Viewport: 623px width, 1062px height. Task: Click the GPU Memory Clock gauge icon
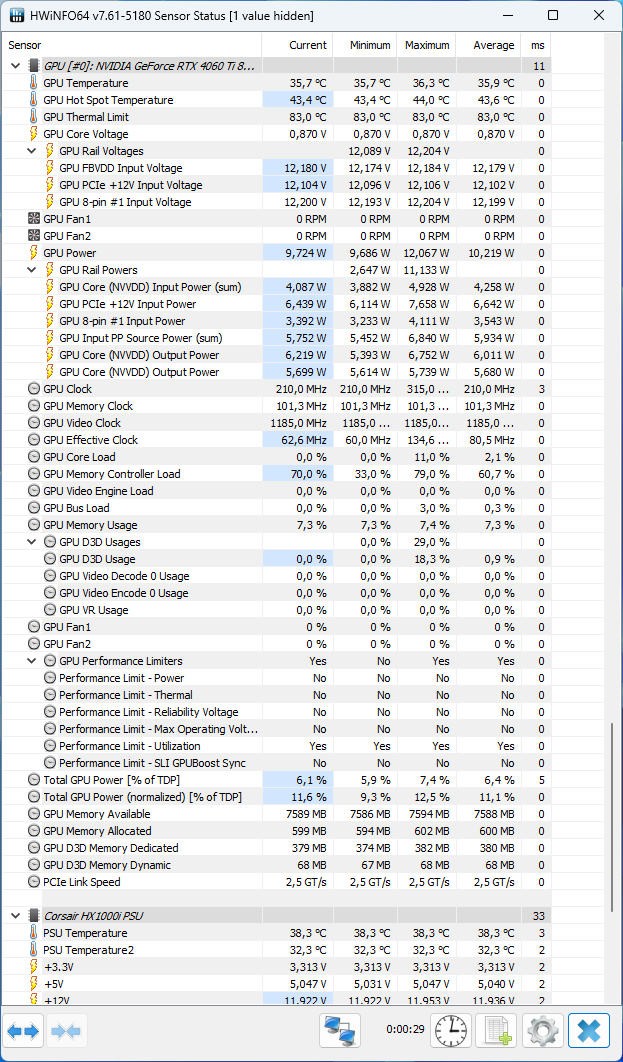point(34,406)
